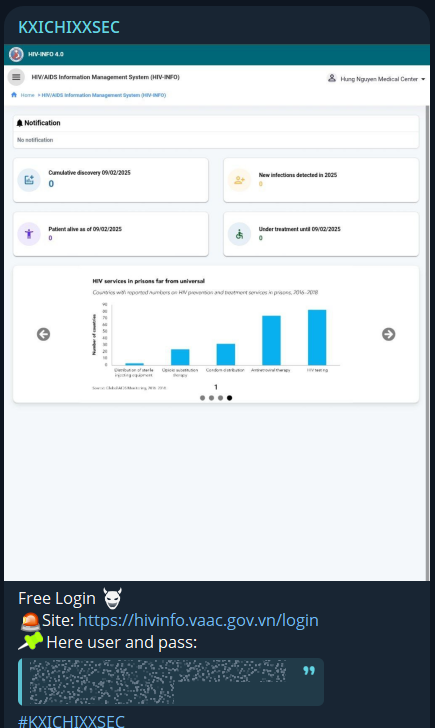Screen dimensions: 435x728
Task: Open the Home breadcrumb link
Action: (x=27, y=95)
